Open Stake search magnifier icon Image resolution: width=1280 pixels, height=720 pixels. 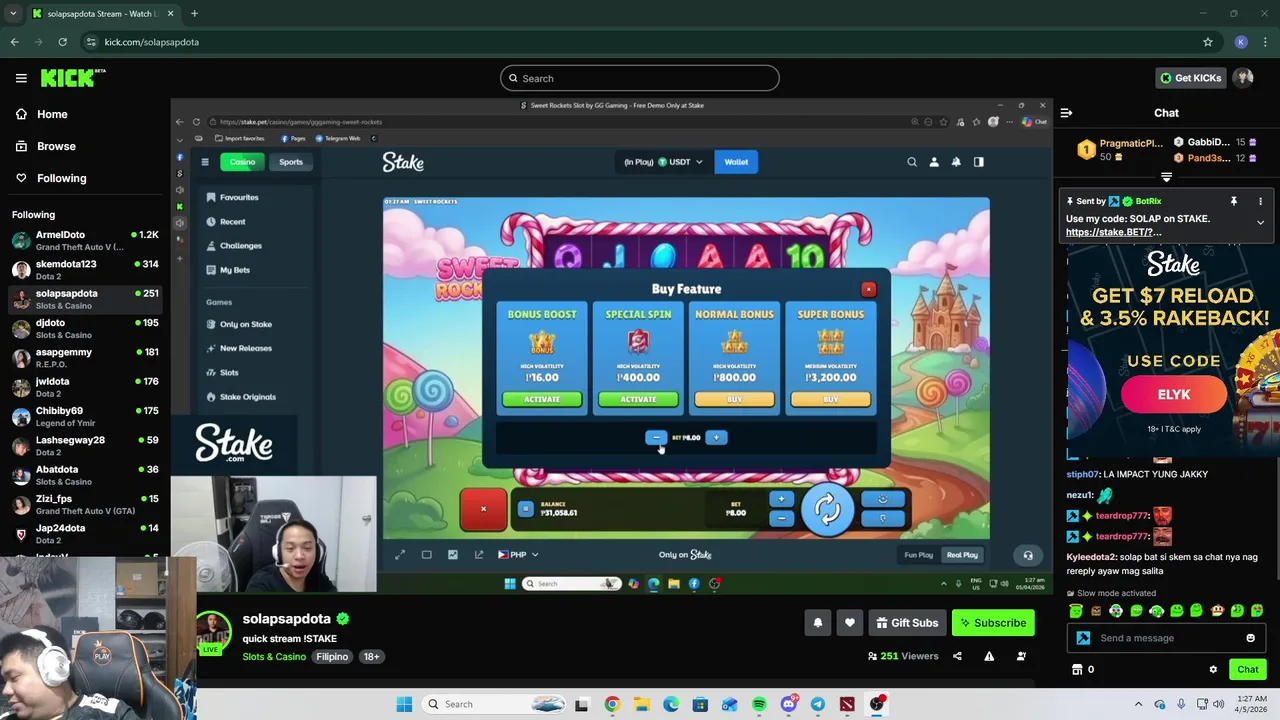[912, 162]
